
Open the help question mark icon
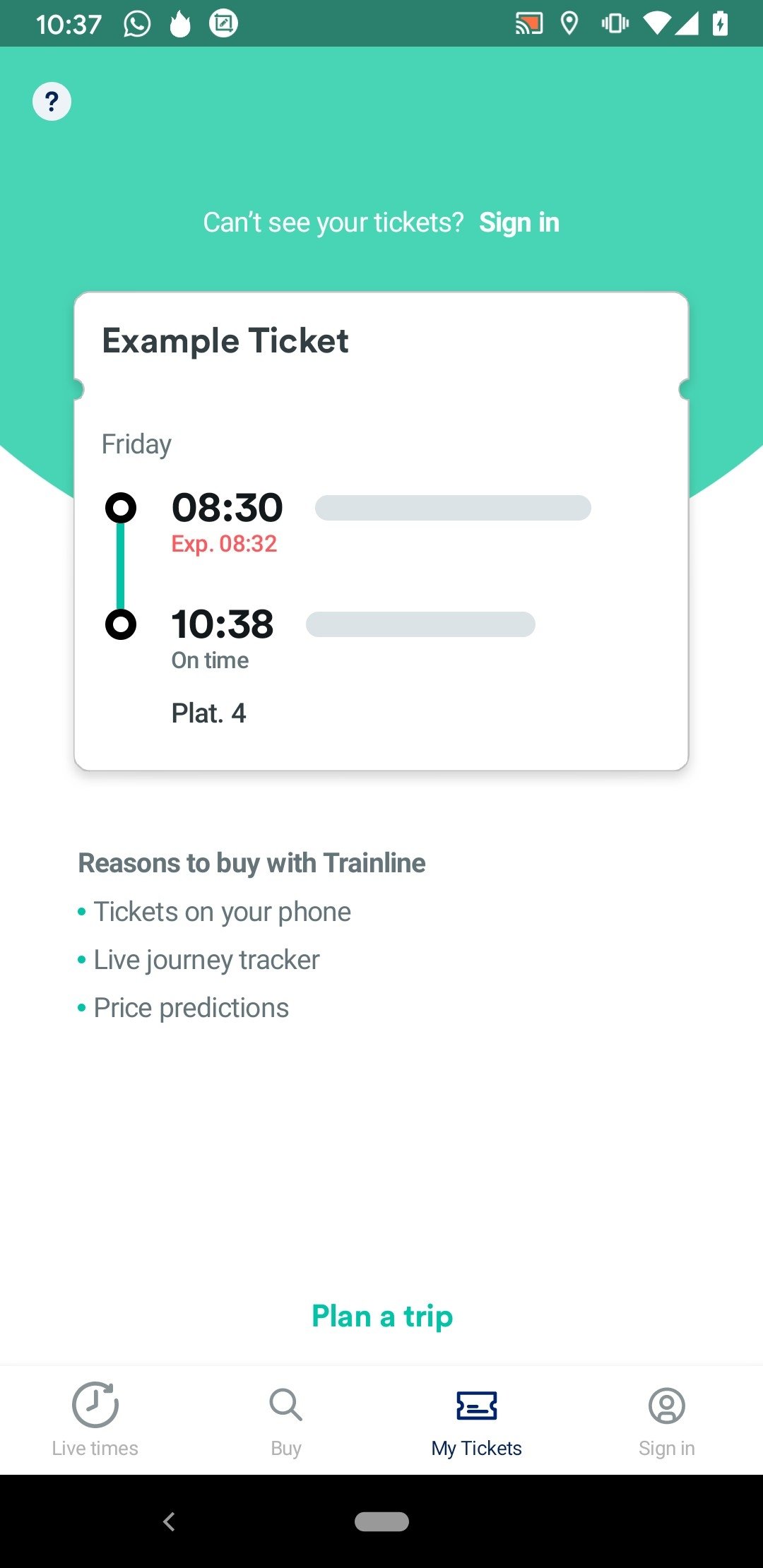(x=52, y=102)
